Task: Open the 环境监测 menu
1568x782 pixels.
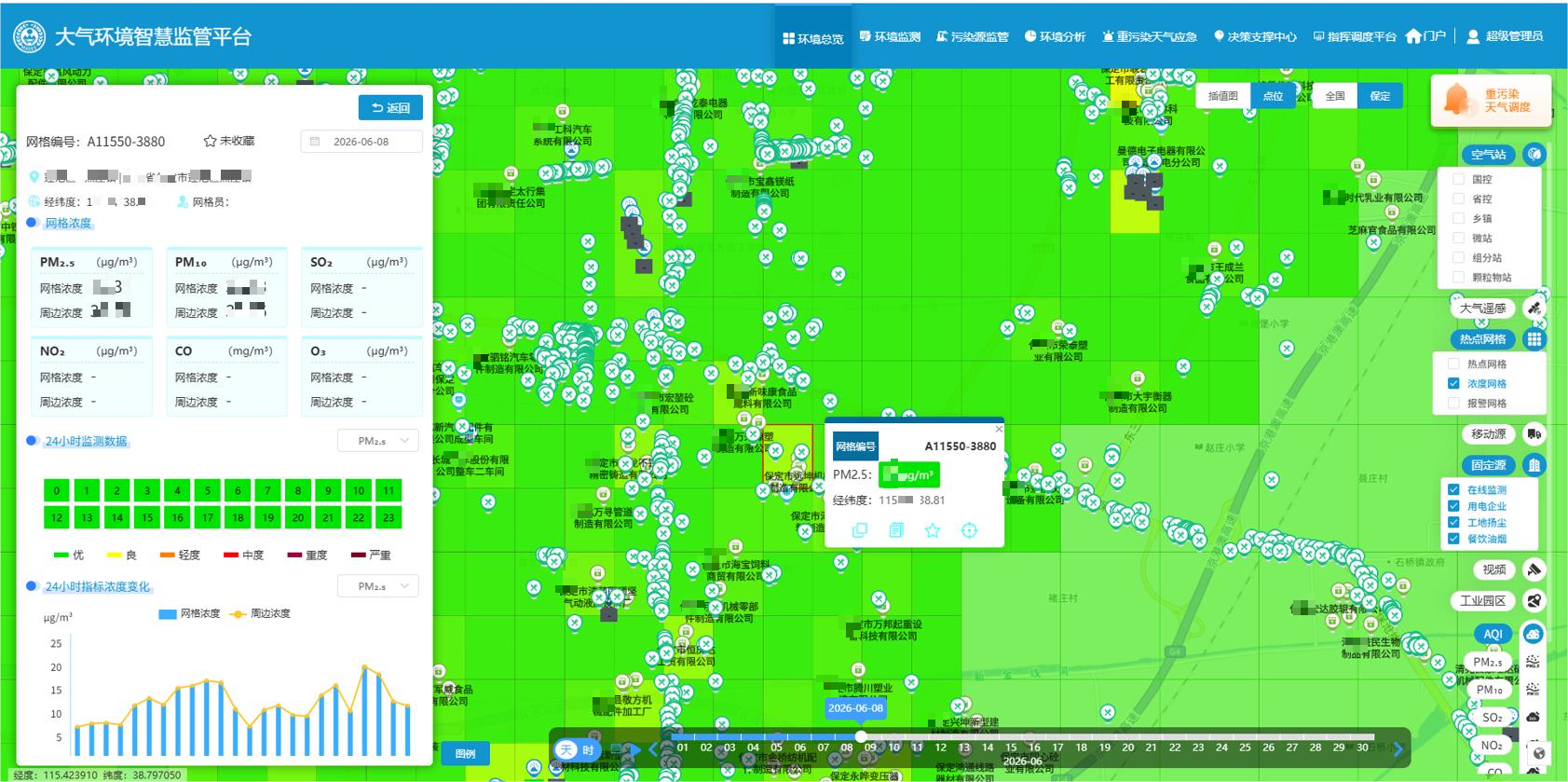Action: [x=890, y=36]
